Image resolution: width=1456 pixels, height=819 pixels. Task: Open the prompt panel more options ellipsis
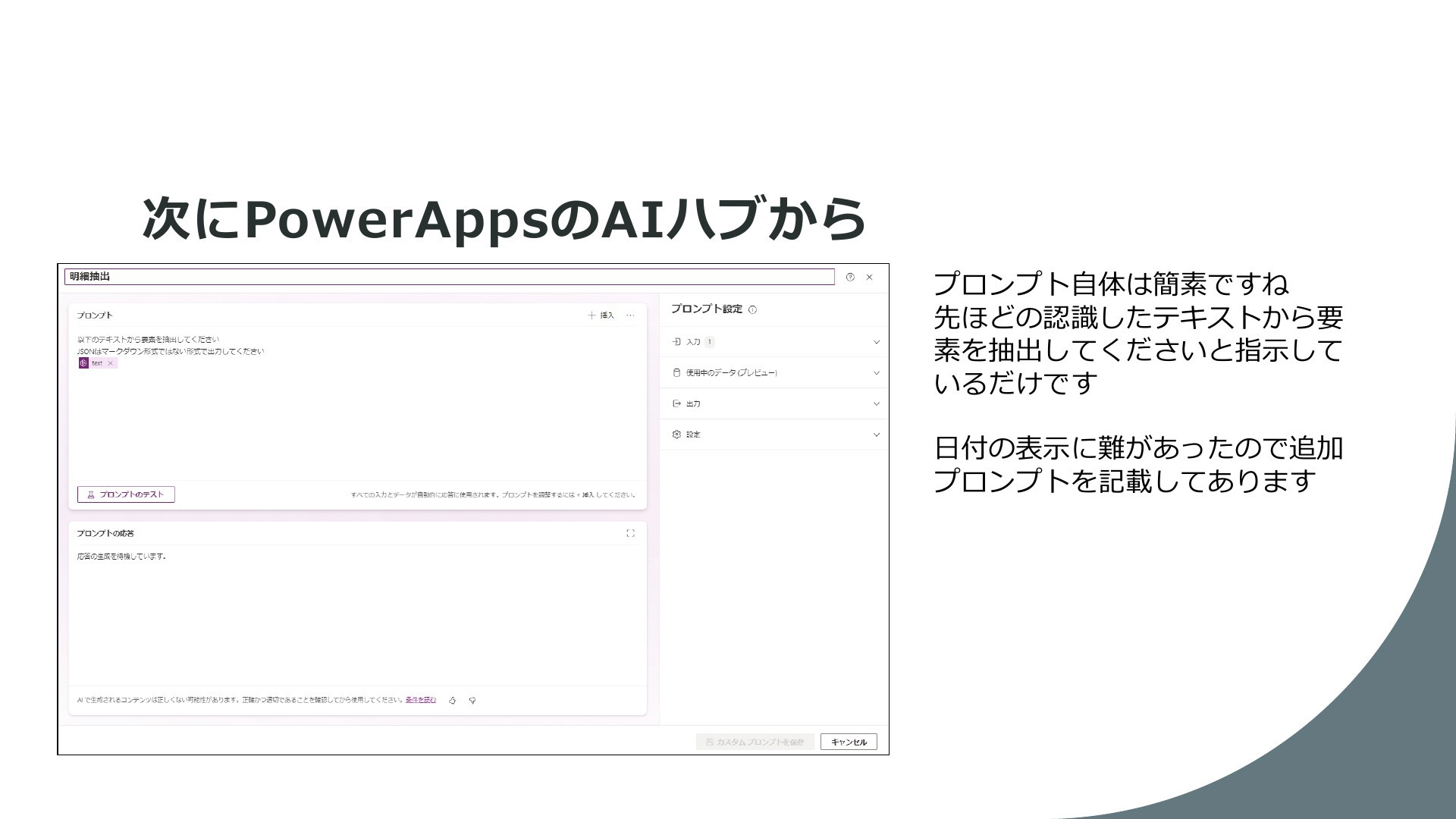tap(630, 315)
